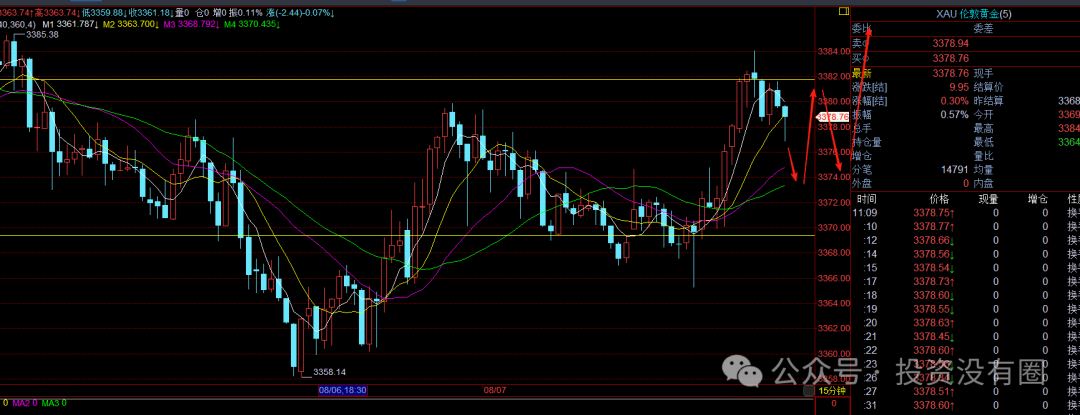Click the 涨(-2.44)-0.07% change value
Viewport: 1080px width, 415px height.
[x=301, y=13]
